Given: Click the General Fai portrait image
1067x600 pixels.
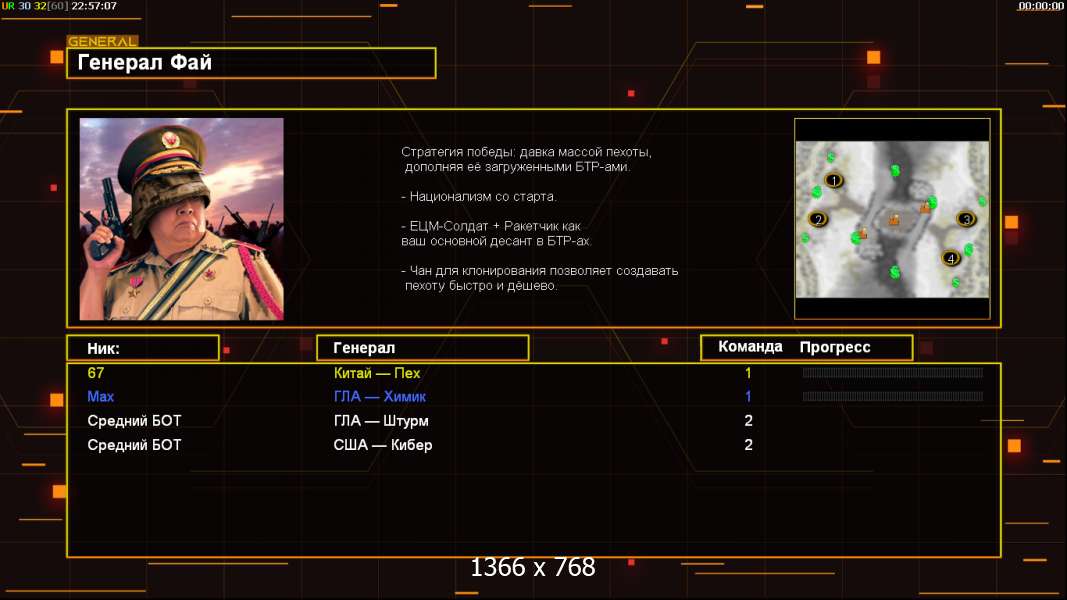Looking at the screenshot, I should pos(182,219).
